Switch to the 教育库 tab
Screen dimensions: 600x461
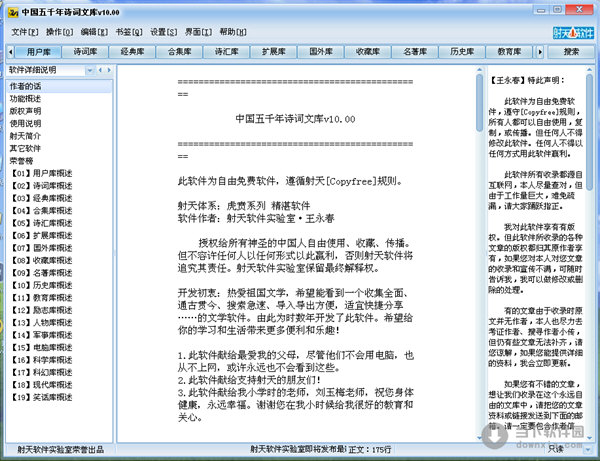[509, 52]
